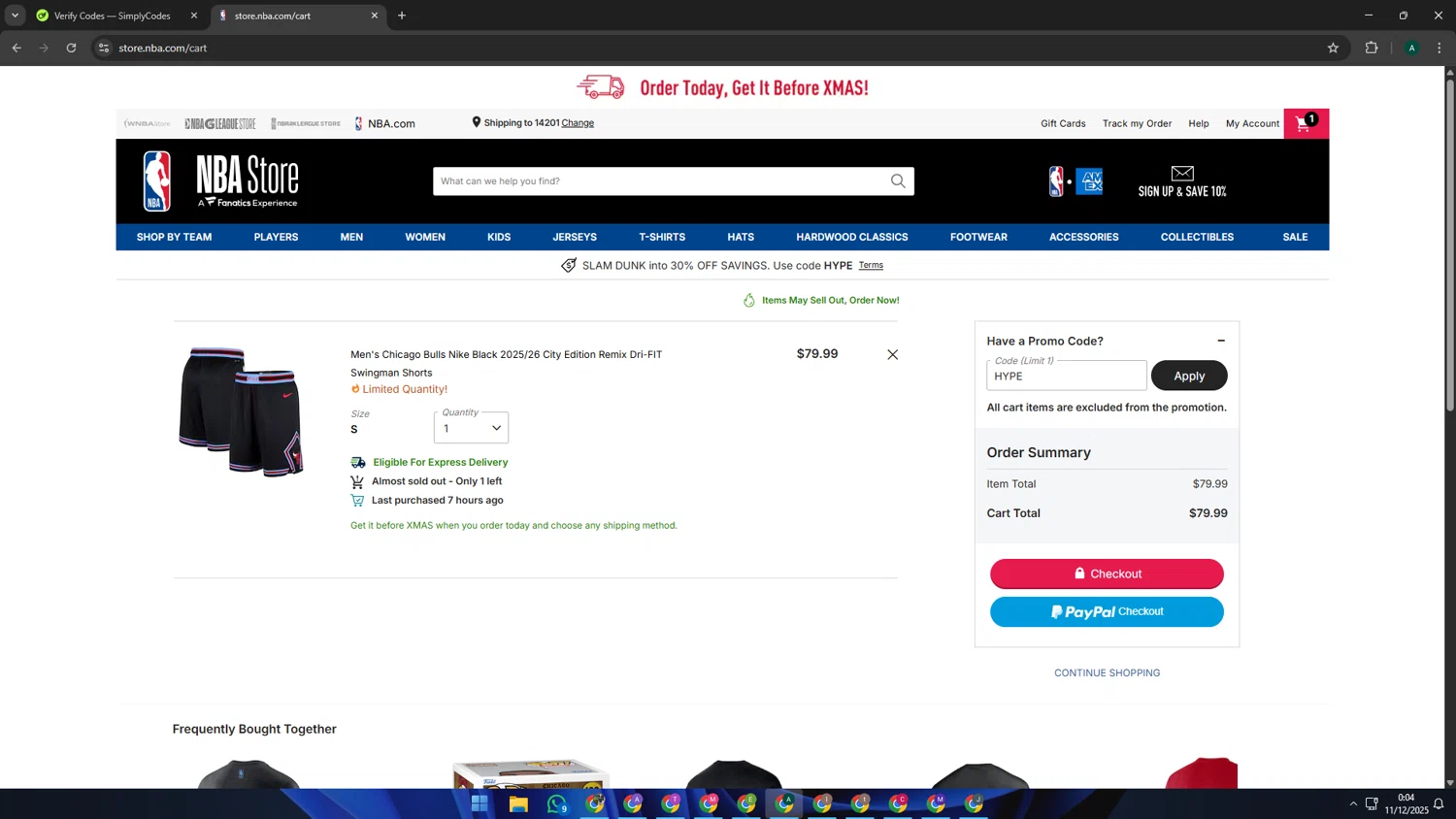Open HARDWOOD CLASSICS menu
This screenshot has height=819, width=1456.
[x=852, y=237]
